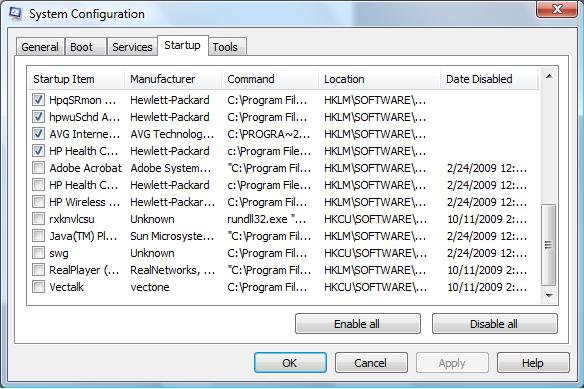Select the AVG Technolog... manufacturer cell

click(172, 134)
